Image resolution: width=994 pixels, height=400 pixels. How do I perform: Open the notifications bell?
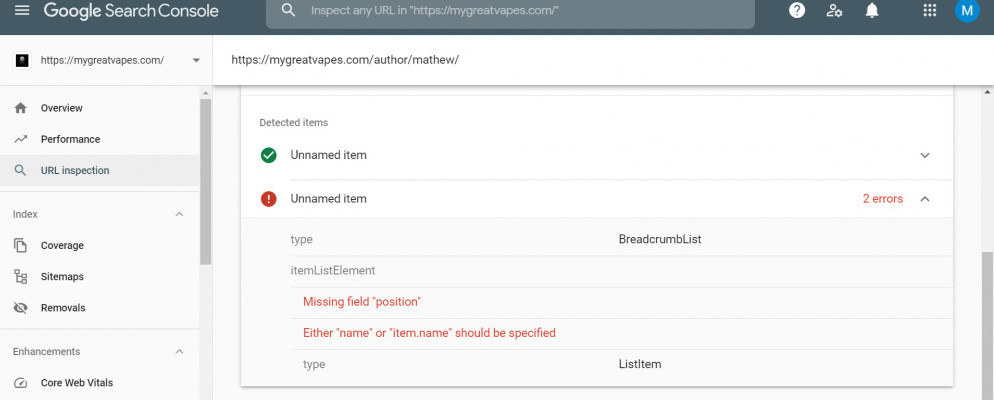point(872,11)
